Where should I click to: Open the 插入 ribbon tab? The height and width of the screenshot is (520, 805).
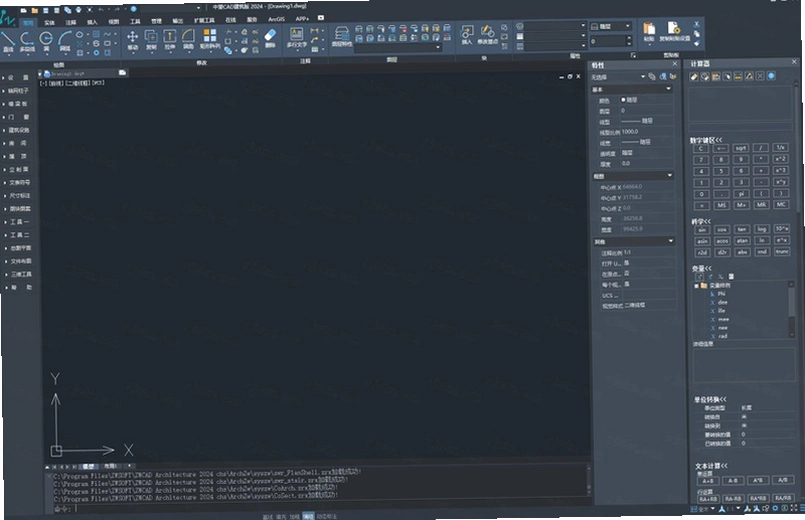click(x=92, y=22)
